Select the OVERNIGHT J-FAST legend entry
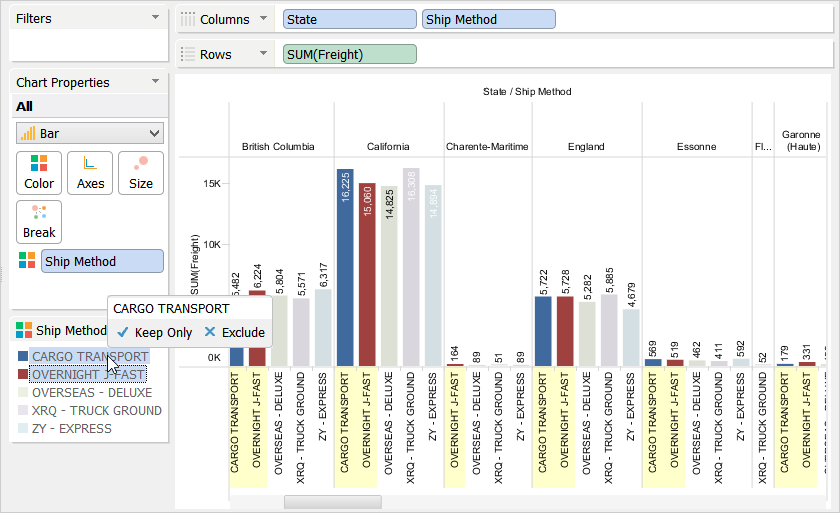Image resolution: width=840 pixels, height=513 pixels. point(88,375)
